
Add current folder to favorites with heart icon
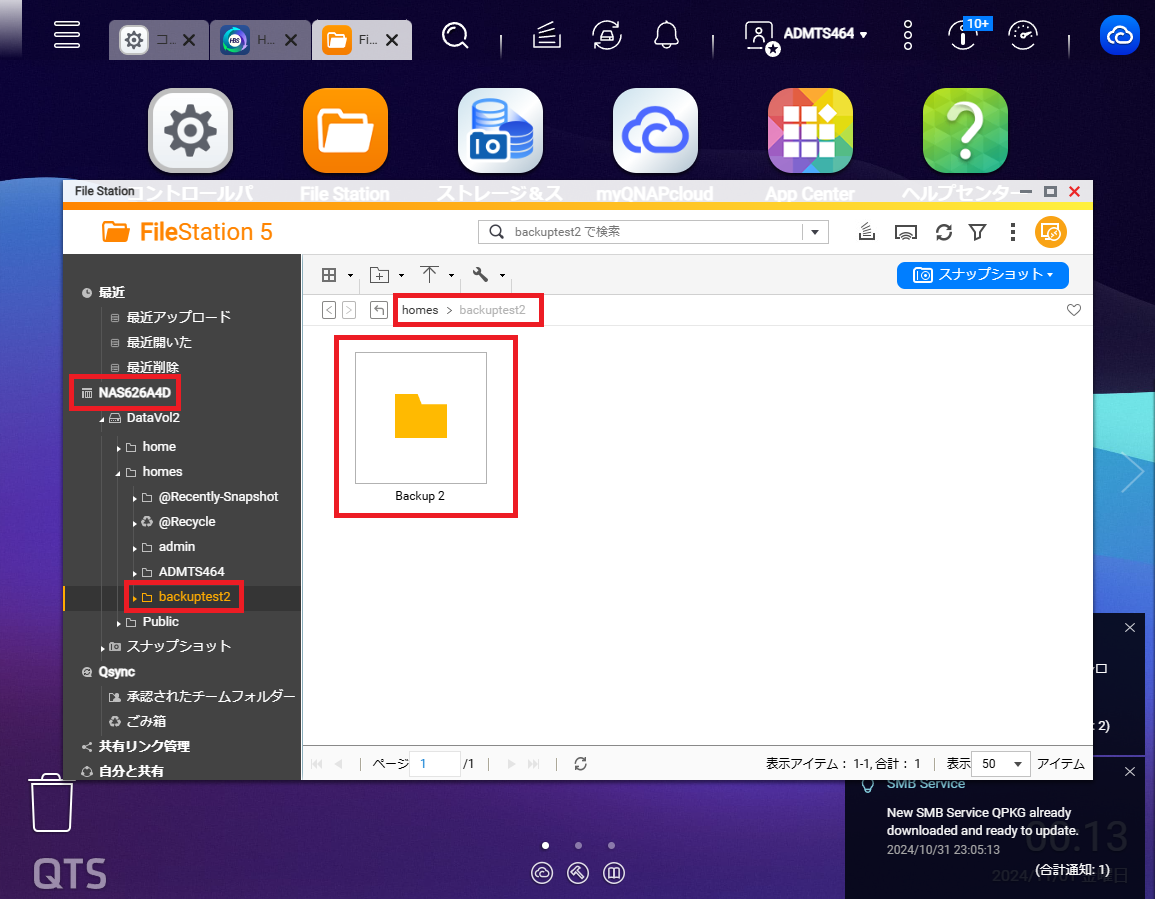coord(1074,310)
